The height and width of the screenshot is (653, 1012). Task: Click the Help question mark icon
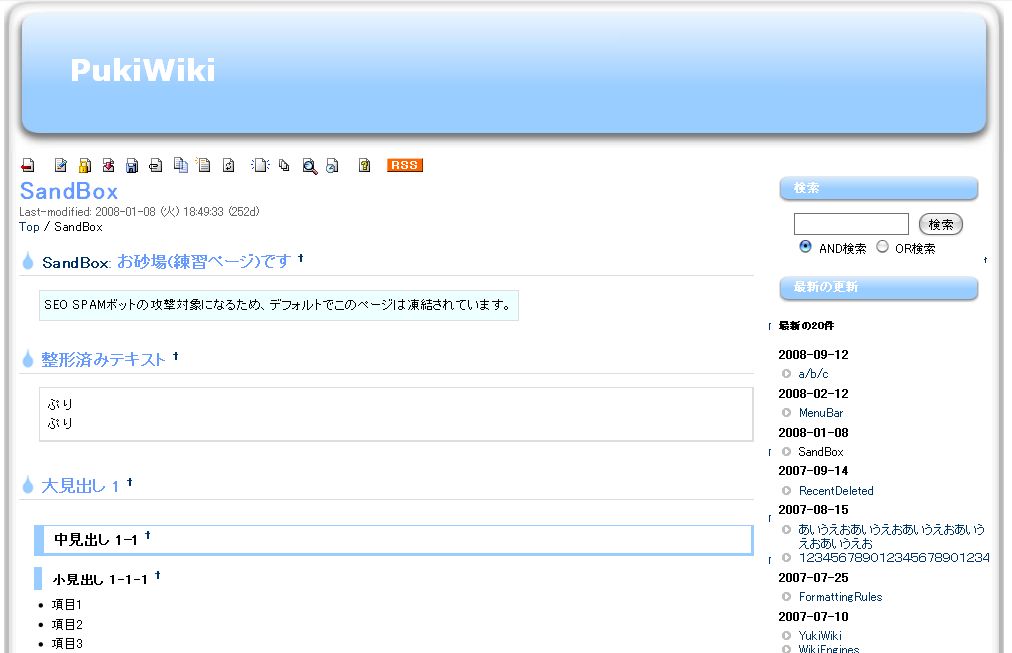[365, 166]
